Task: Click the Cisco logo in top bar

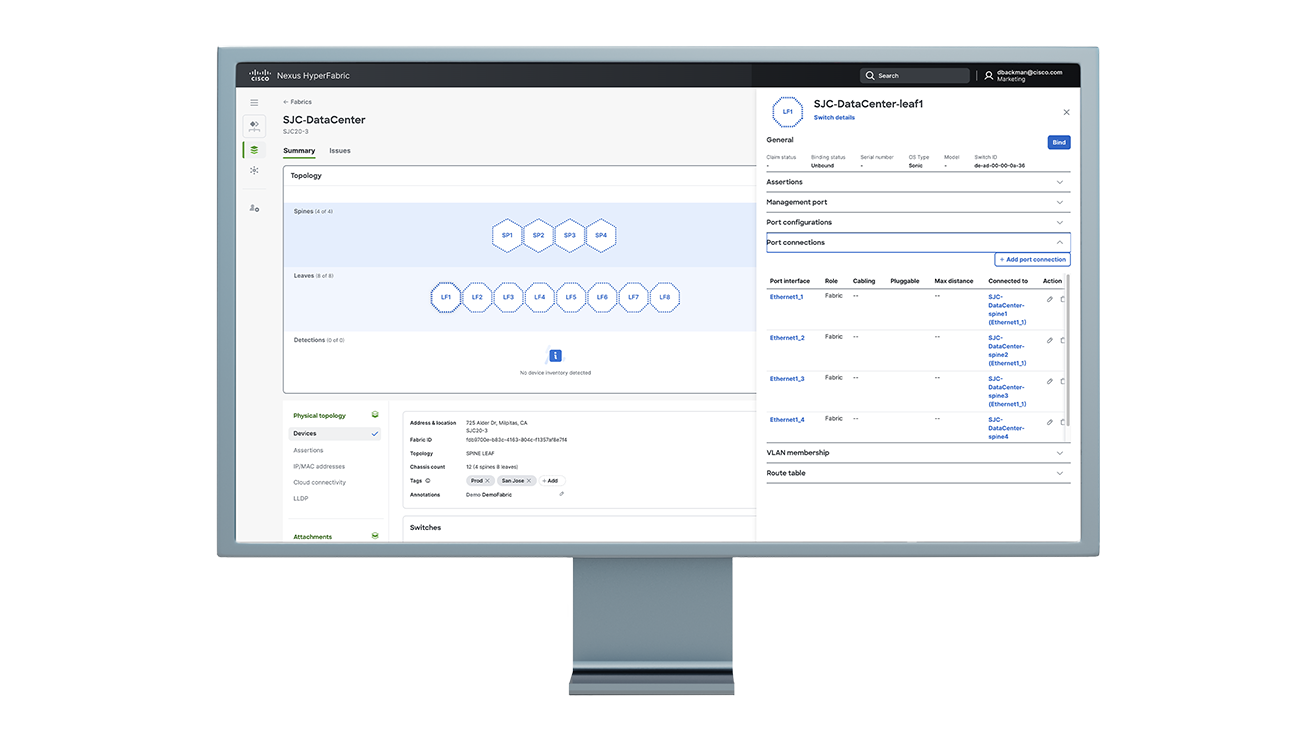Action: 259,74
